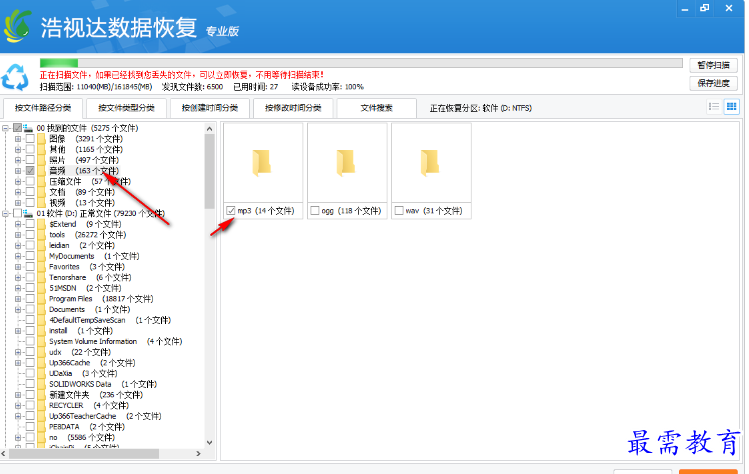Switch to the list view icon
The image size is (749, 474).
pos(714,107)
